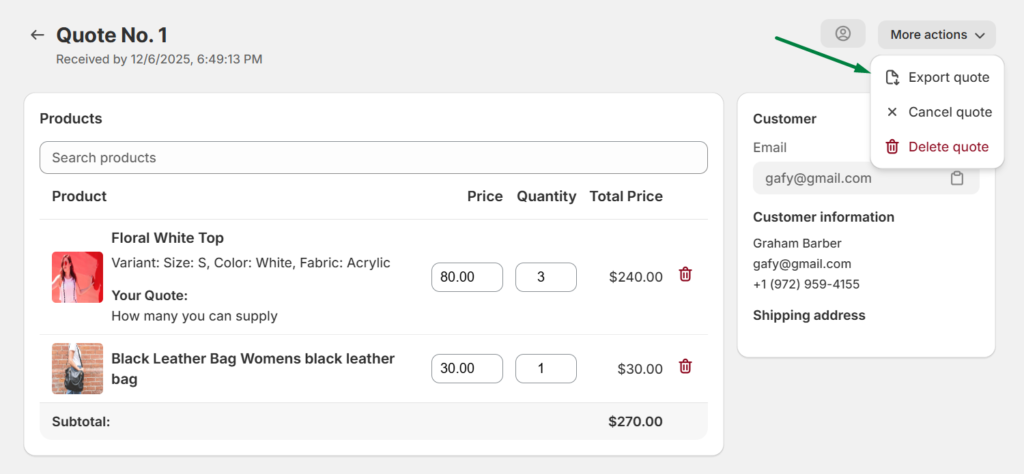The height and width of the screenshot is (474, 1024).
Task: Choose Delete quote menu entry
Action: coord(948,147)
